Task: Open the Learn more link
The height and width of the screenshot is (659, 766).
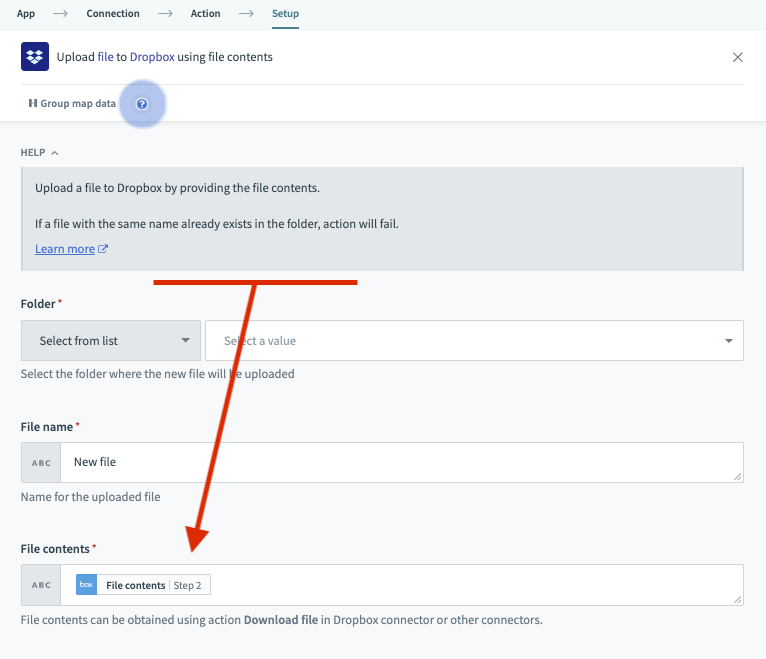Action: click(x=65, y=249)
